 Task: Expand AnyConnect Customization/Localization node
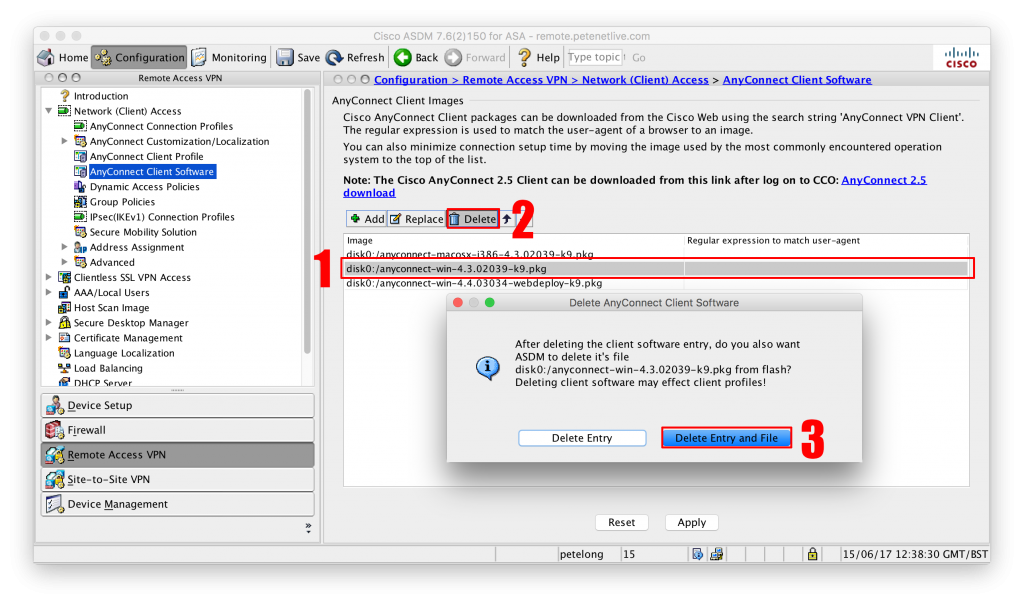64,141
